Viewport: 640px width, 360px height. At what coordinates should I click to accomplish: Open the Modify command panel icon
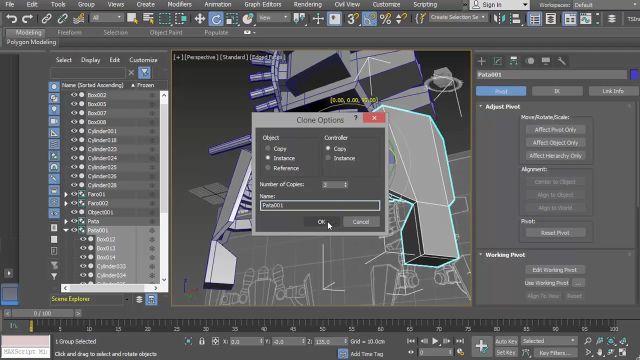coord(497,61)
